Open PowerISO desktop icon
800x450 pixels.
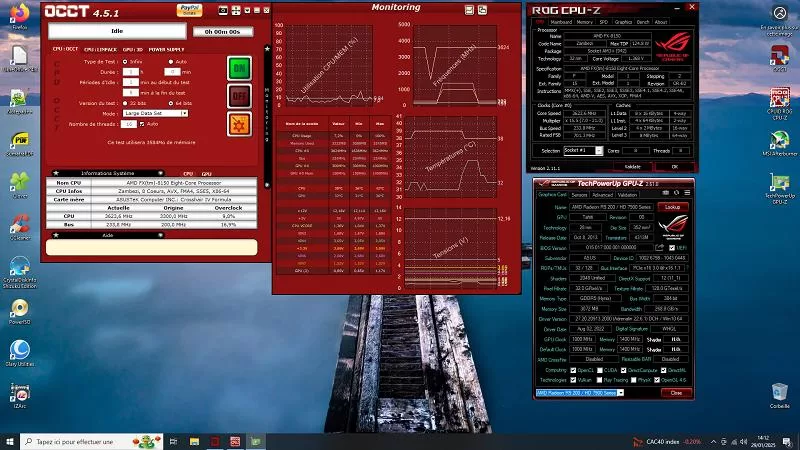pos(19,312)
